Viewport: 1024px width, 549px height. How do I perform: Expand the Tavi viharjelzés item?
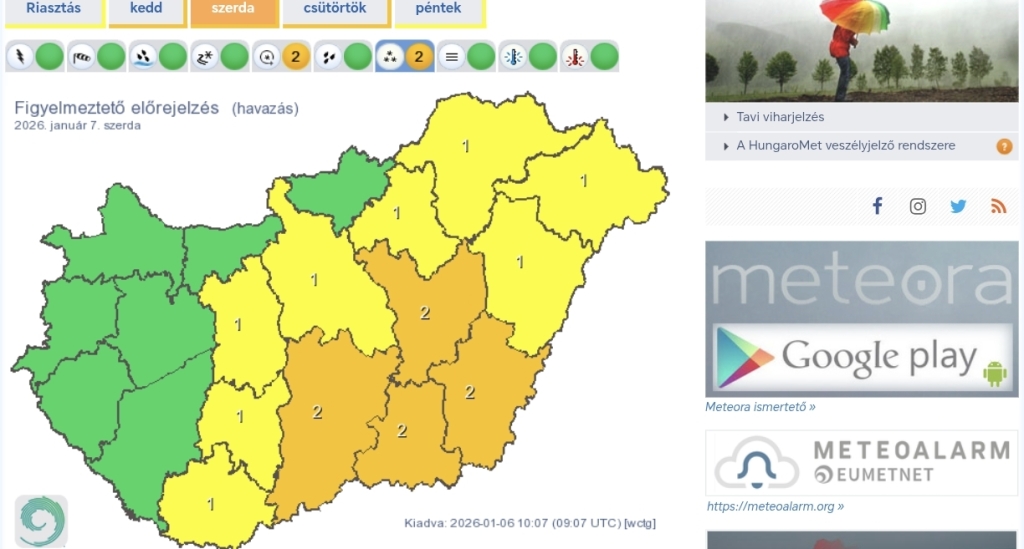pyautogui.click(x=780, y=117)
